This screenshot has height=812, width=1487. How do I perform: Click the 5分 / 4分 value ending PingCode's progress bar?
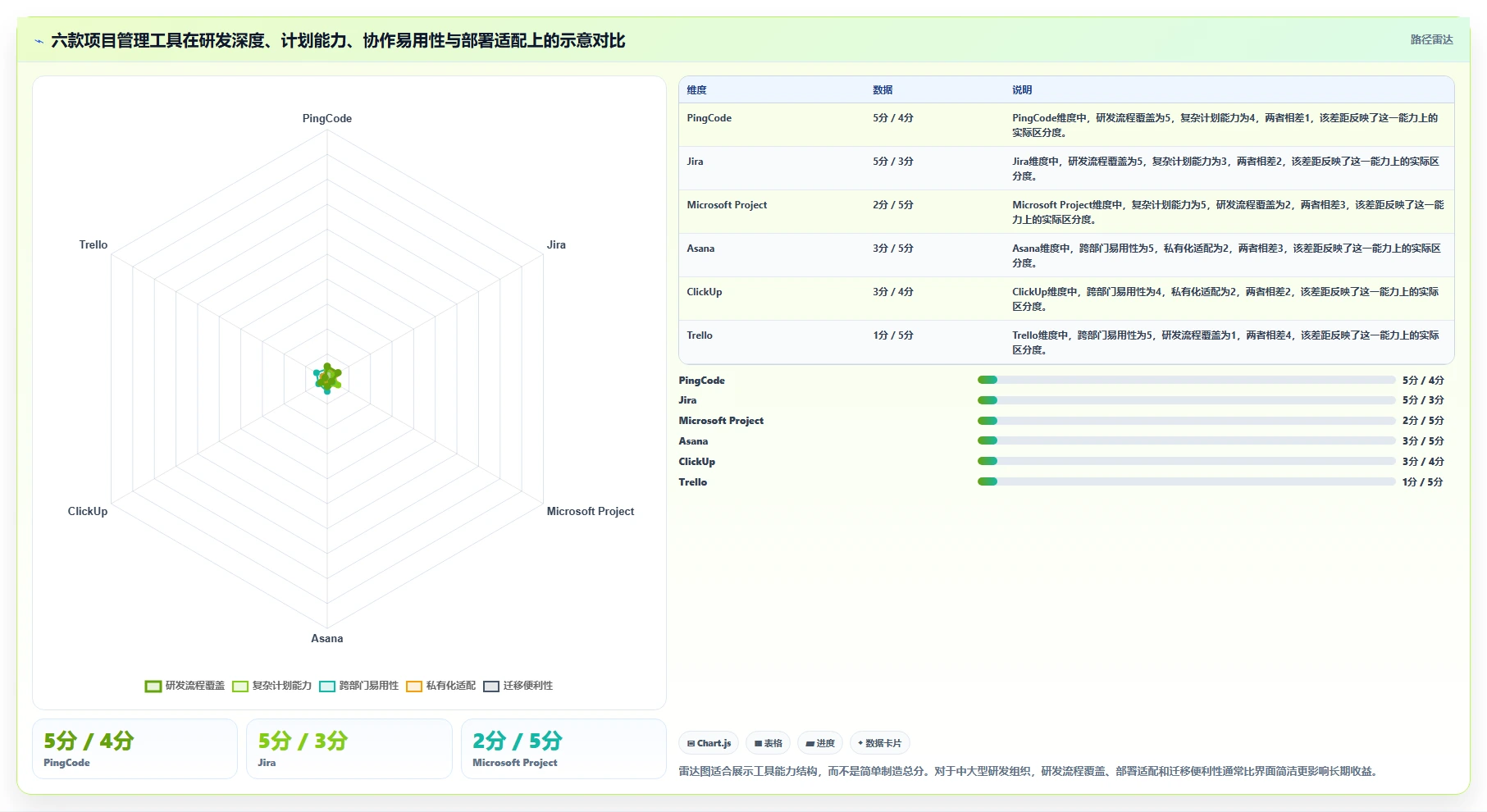click(x=1423, y=381)
